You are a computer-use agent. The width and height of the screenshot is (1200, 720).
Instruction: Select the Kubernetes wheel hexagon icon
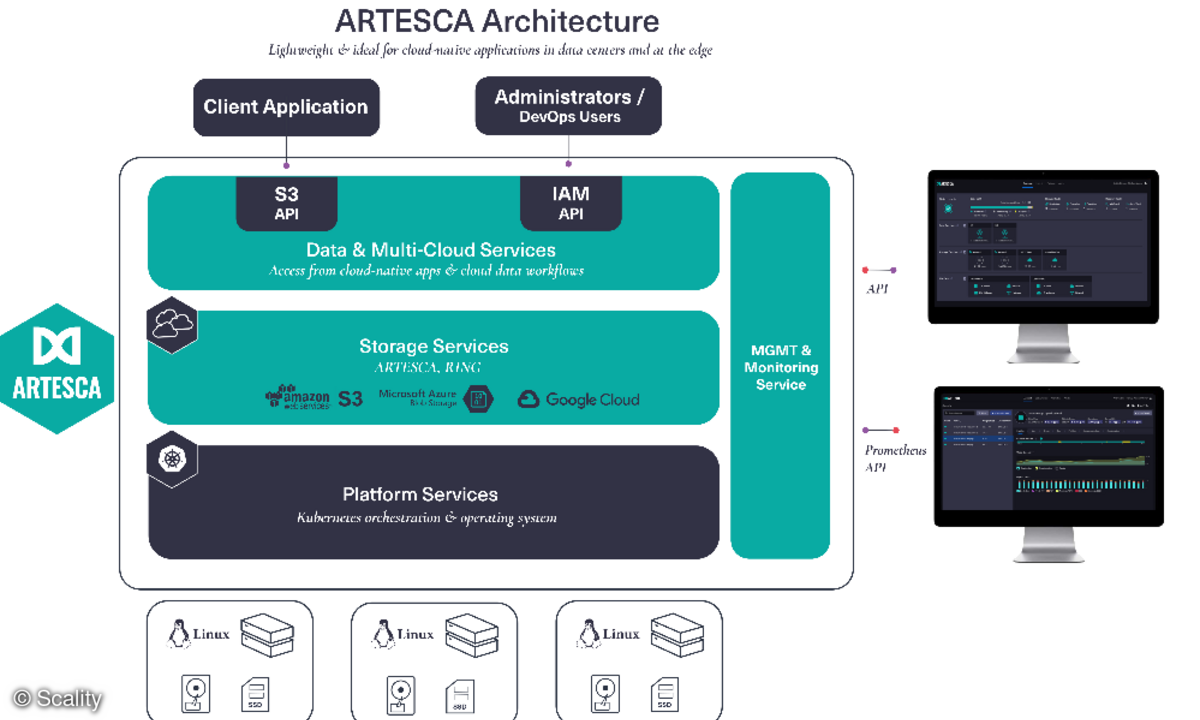172,460
